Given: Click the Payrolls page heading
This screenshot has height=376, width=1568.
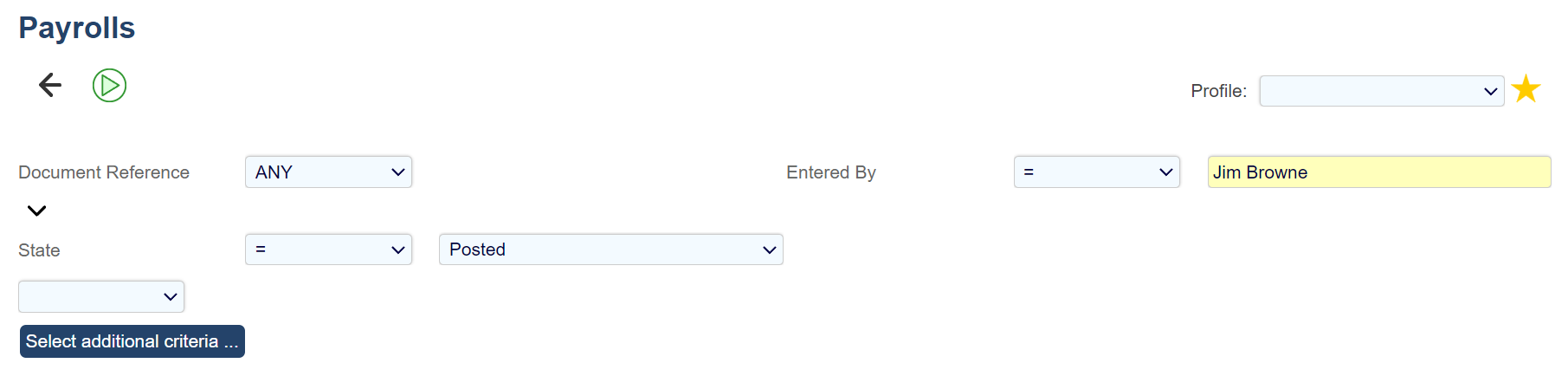Looking at the screenshot, I should [77, 28].
